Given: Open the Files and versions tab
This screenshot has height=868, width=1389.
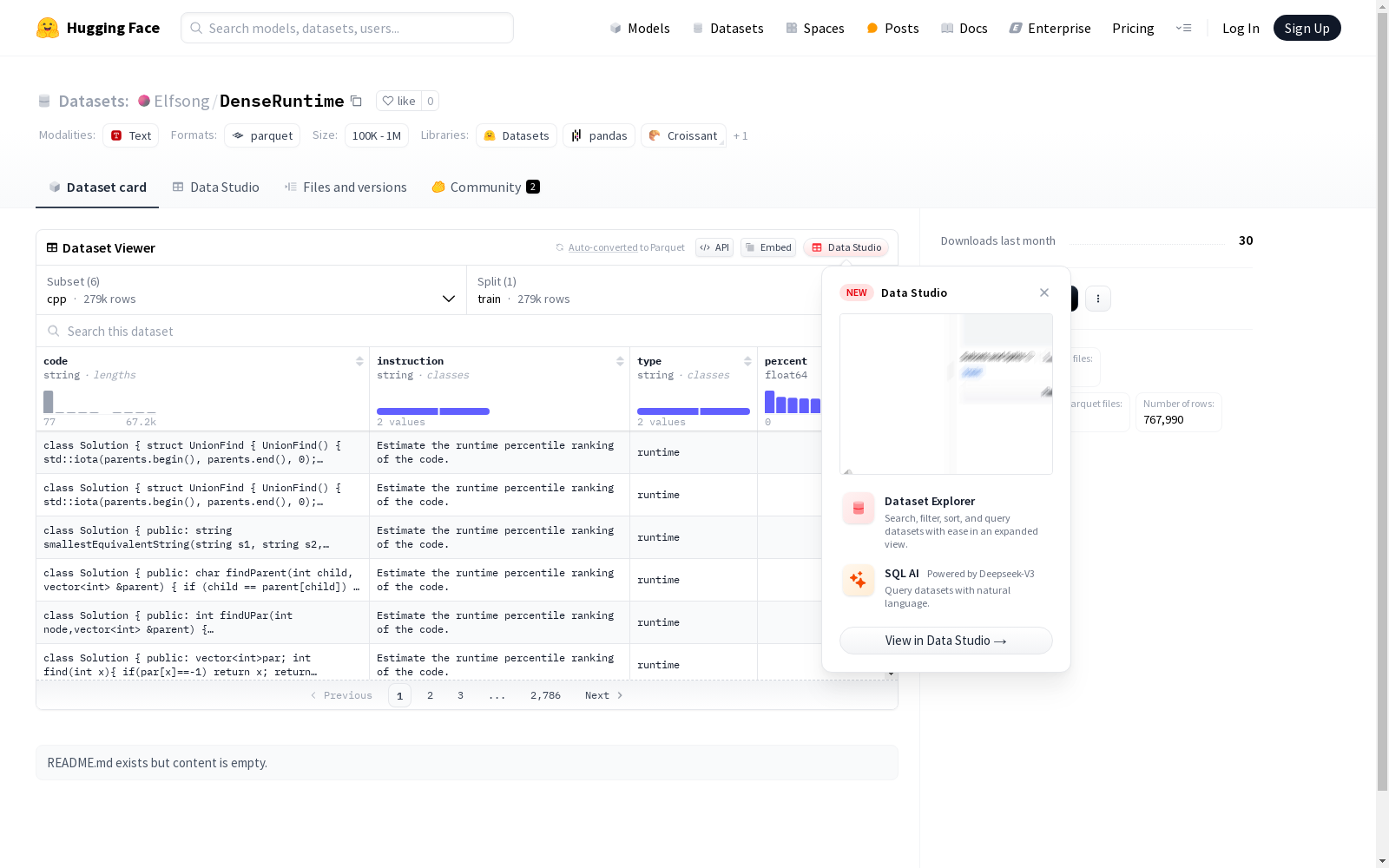Looking at the screenshot, I should pos(346,187).
